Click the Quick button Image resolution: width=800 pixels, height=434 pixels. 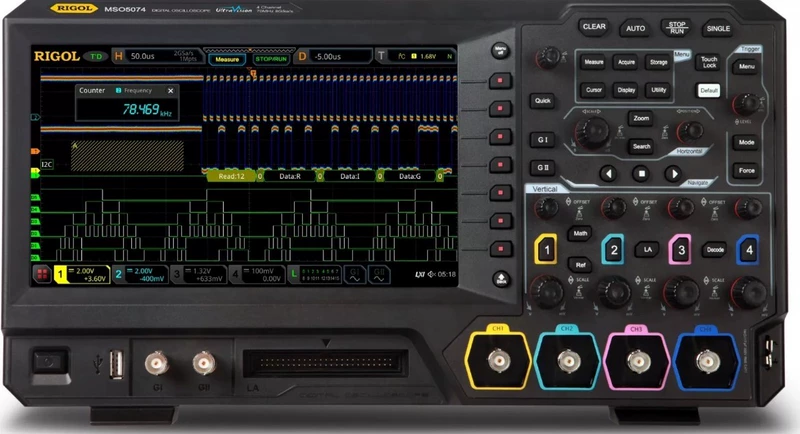[x=542, y=100]
